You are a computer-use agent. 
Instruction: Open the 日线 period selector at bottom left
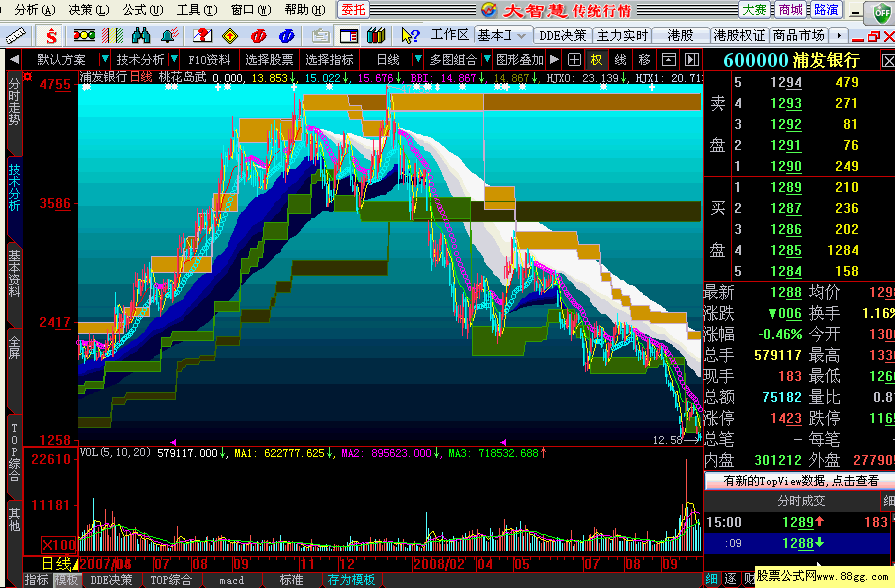pos(59,564)
